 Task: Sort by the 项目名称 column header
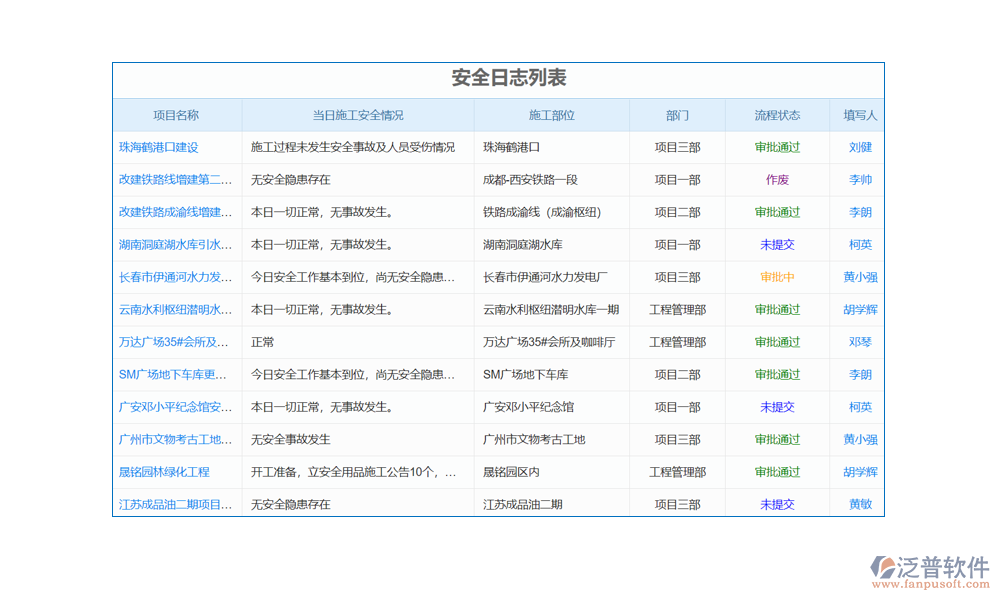point(176,115)
